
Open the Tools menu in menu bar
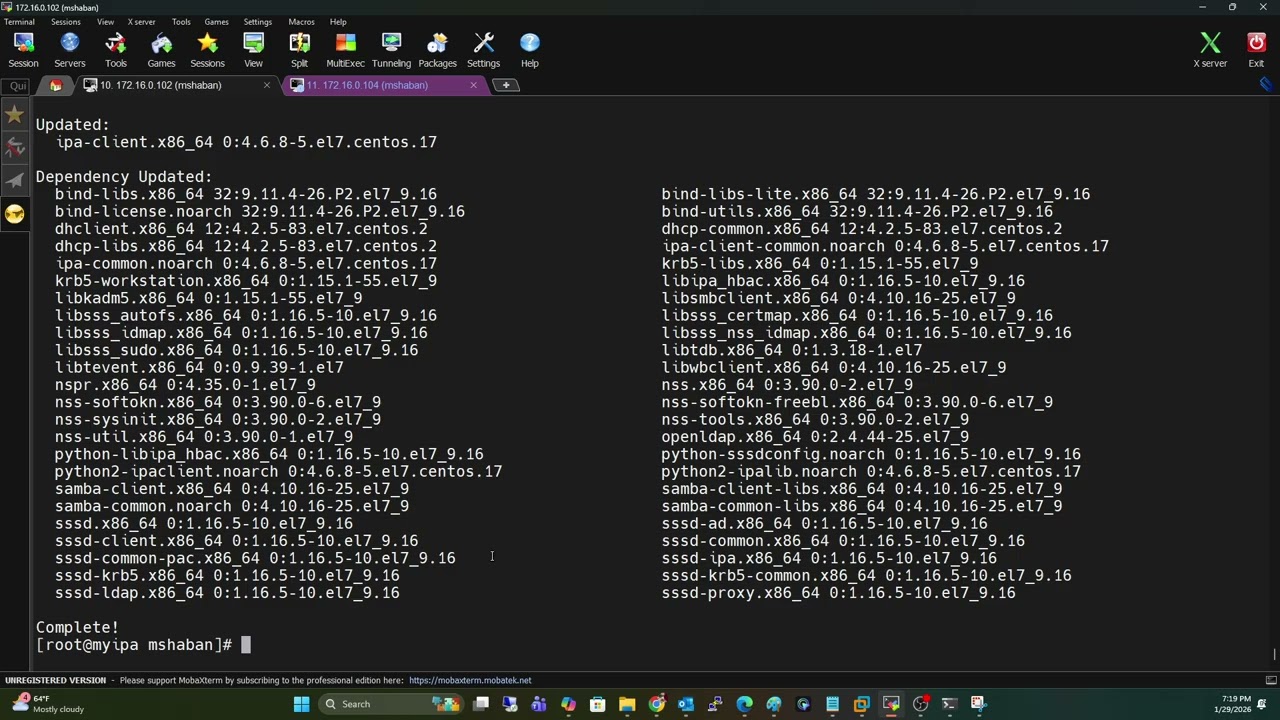pyautogui.click(x=181, y=22)
